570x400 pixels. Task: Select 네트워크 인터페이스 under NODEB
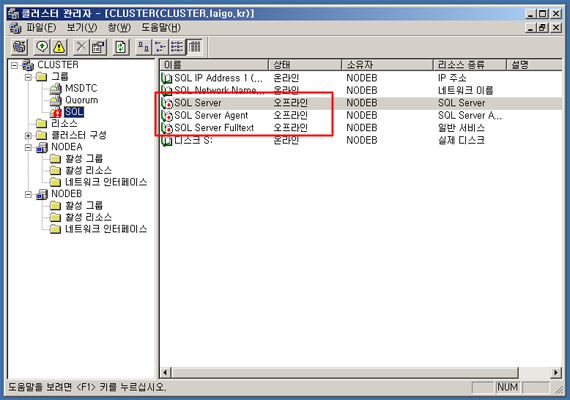click(106, 229)
